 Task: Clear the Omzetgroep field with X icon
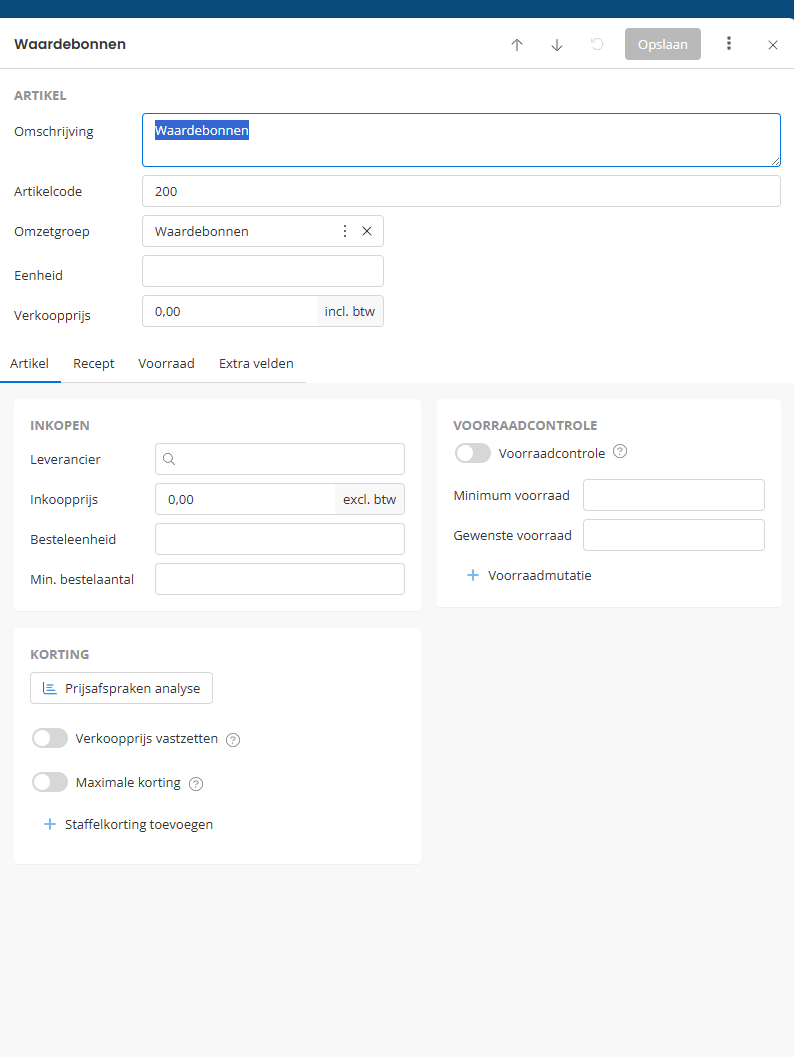pos(367,231)
